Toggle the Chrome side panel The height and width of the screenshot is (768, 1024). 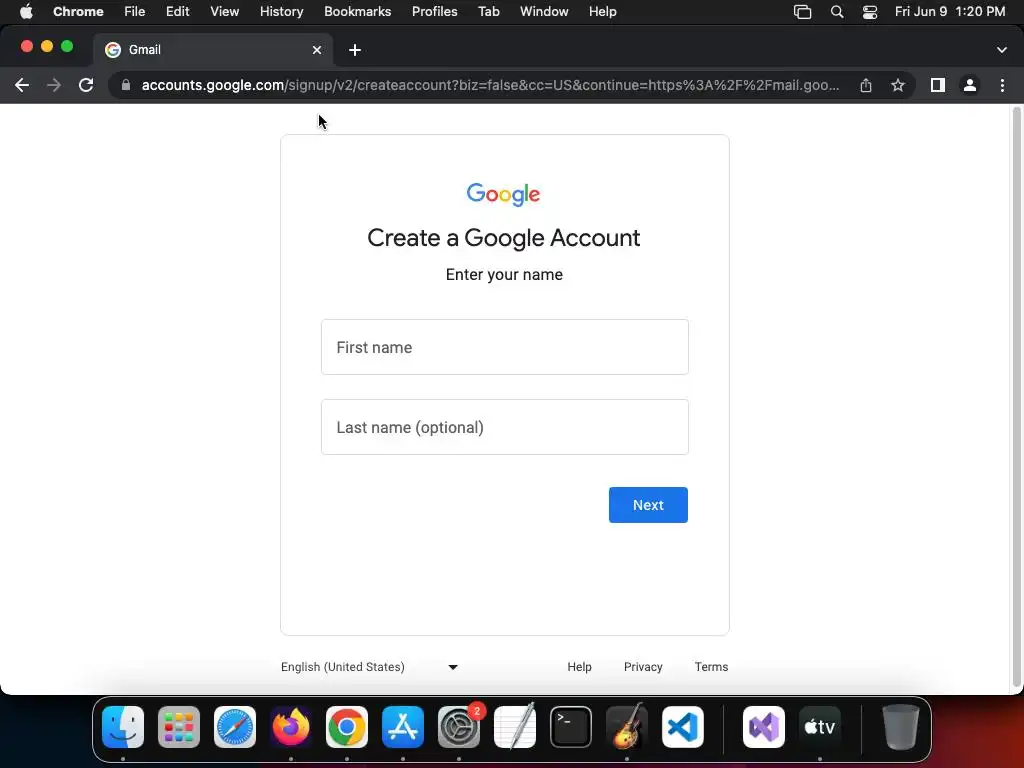(x=938, y=85)
